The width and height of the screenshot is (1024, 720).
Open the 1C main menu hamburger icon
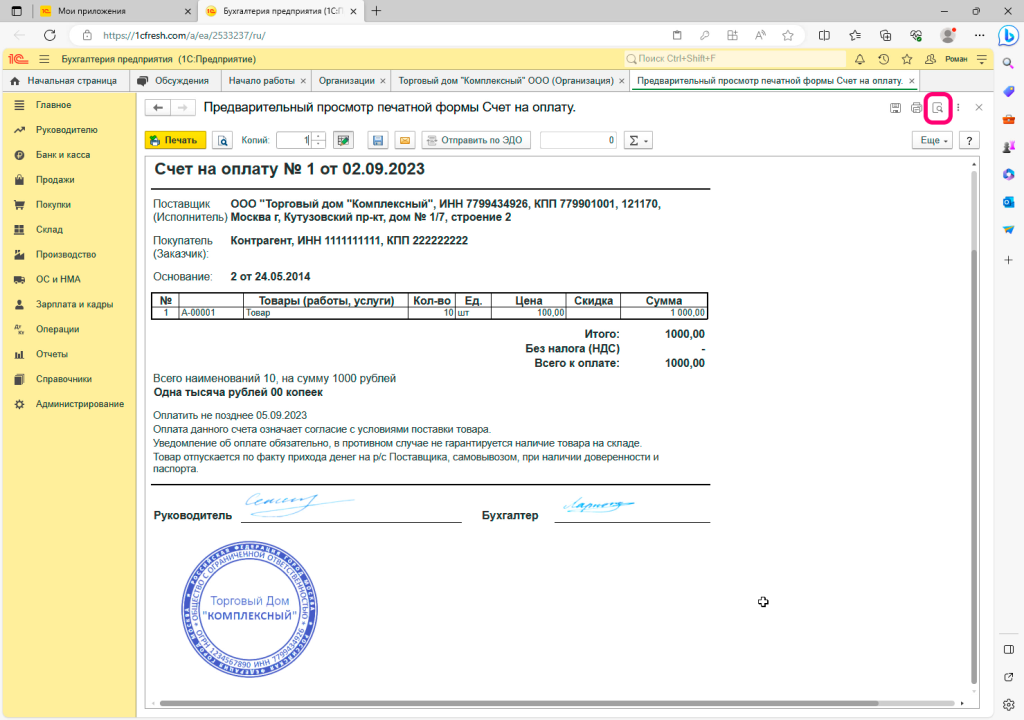click(44, 59)
